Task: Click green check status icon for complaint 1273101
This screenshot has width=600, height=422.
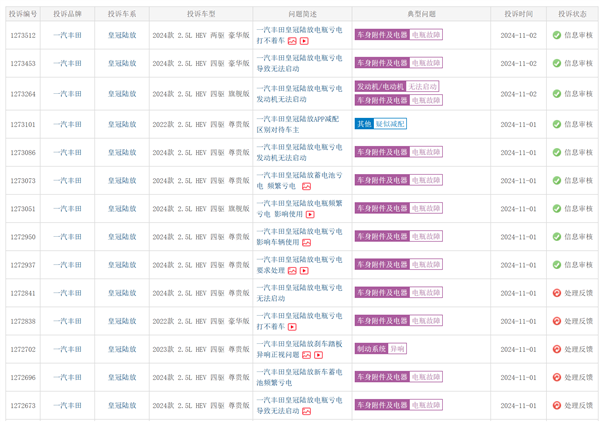Action: 557,124
